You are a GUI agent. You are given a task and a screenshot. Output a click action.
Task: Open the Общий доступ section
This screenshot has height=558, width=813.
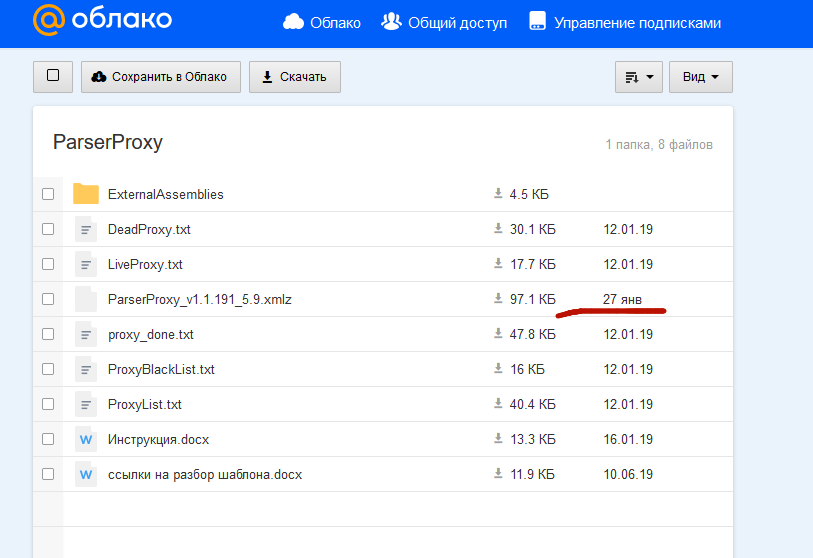445,22
